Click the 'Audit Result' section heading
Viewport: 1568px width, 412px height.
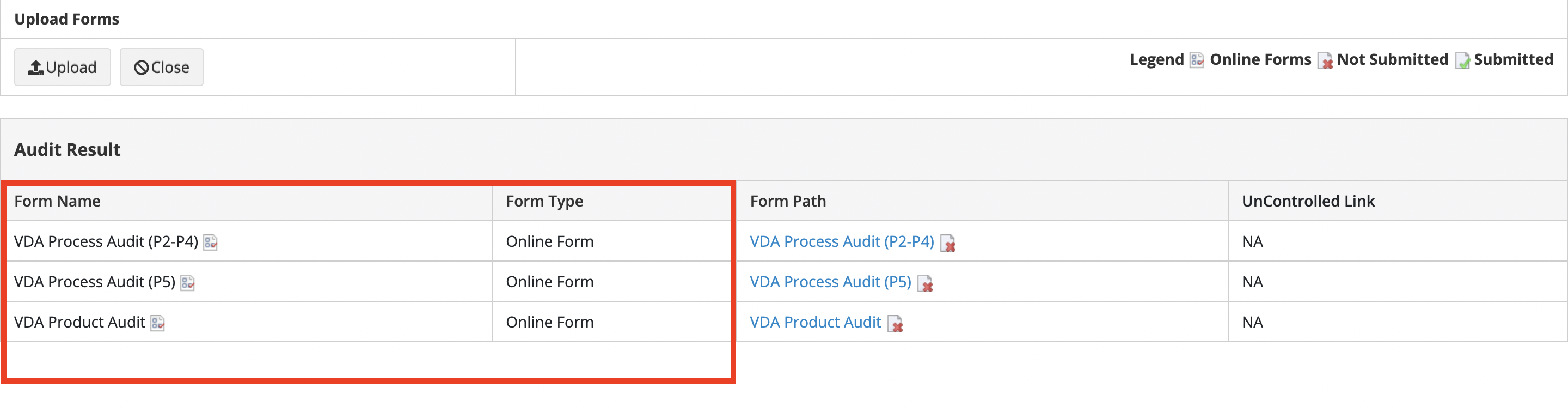[x=67, y=149]
